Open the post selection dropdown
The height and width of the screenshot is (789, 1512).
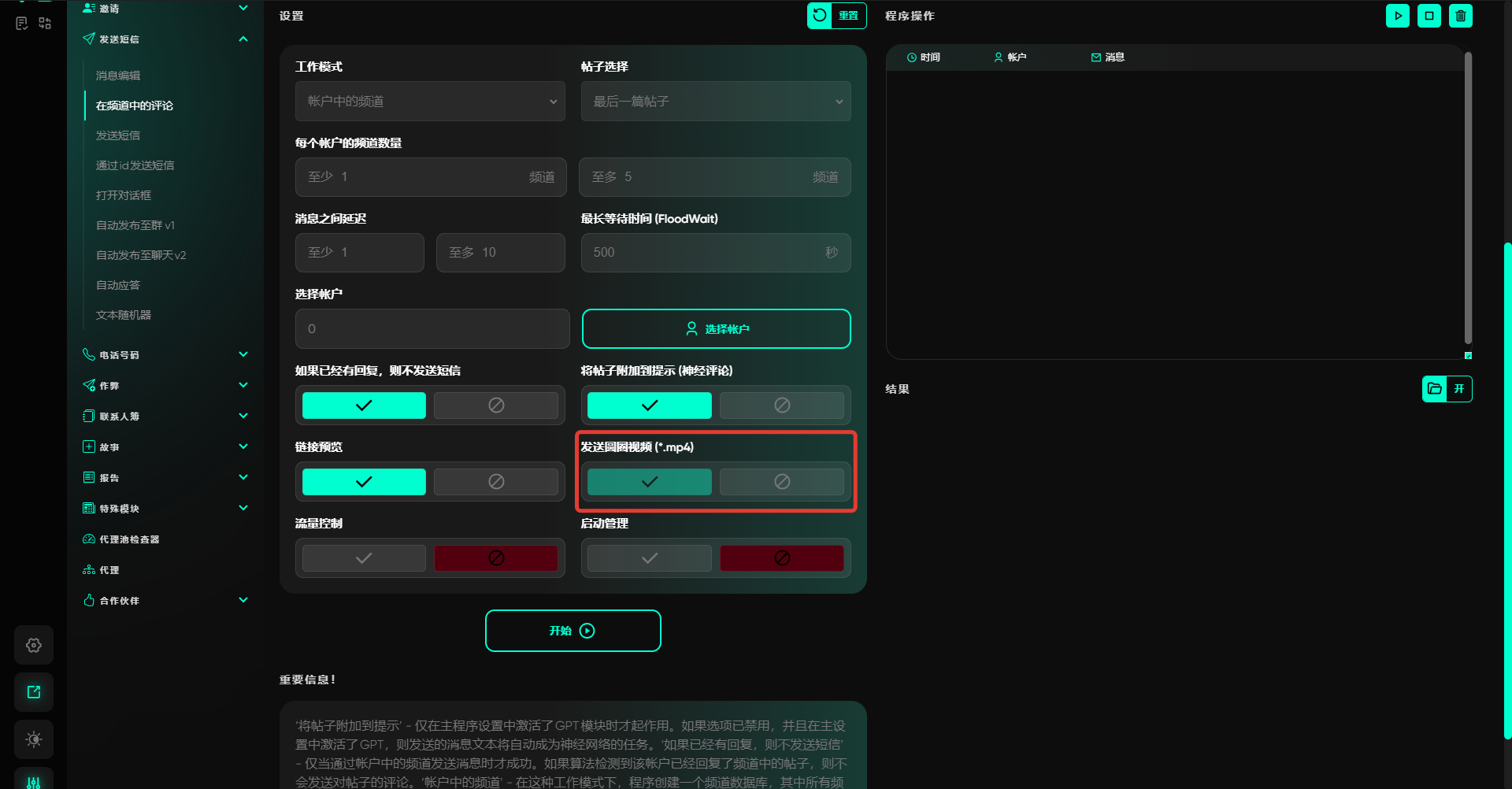pos(715,102)
